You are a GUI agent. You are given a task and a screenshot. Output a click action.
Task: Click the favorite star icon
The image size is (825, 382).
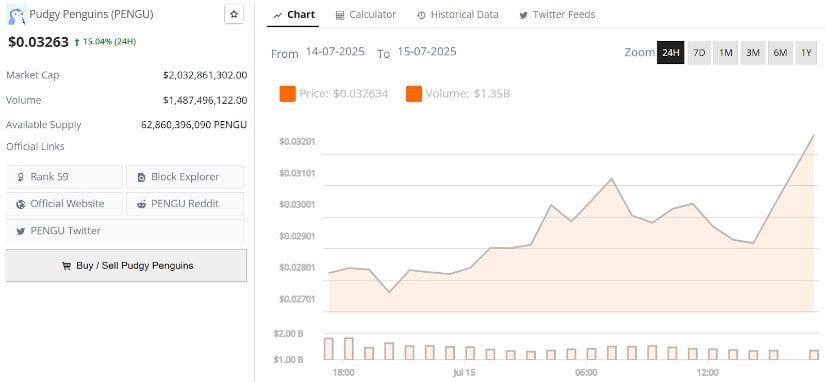[x=234, y=14]
